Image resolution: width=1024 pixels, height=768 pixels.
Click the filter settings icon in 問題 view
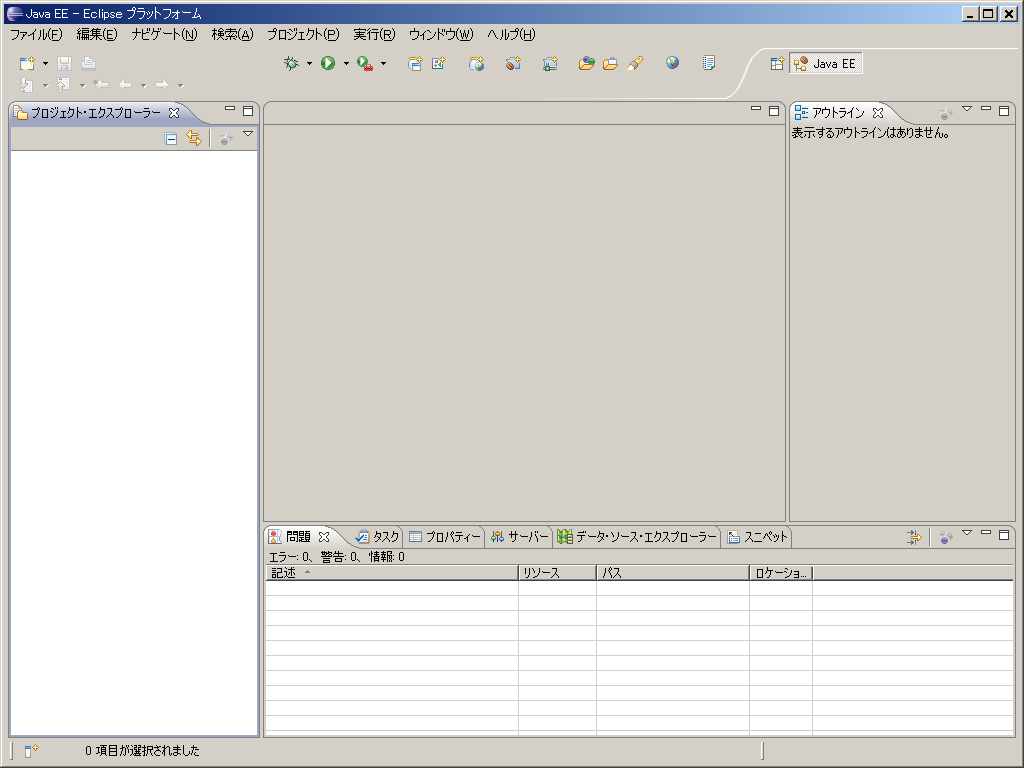click(914, 537)
